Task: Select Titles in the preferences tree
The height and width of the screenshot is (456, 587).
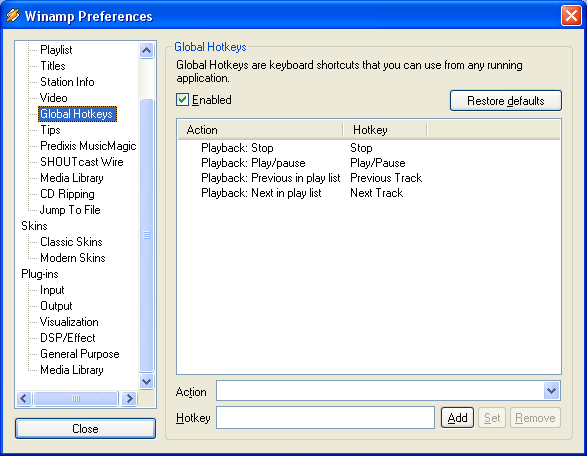Action: [x=53, y=66]
